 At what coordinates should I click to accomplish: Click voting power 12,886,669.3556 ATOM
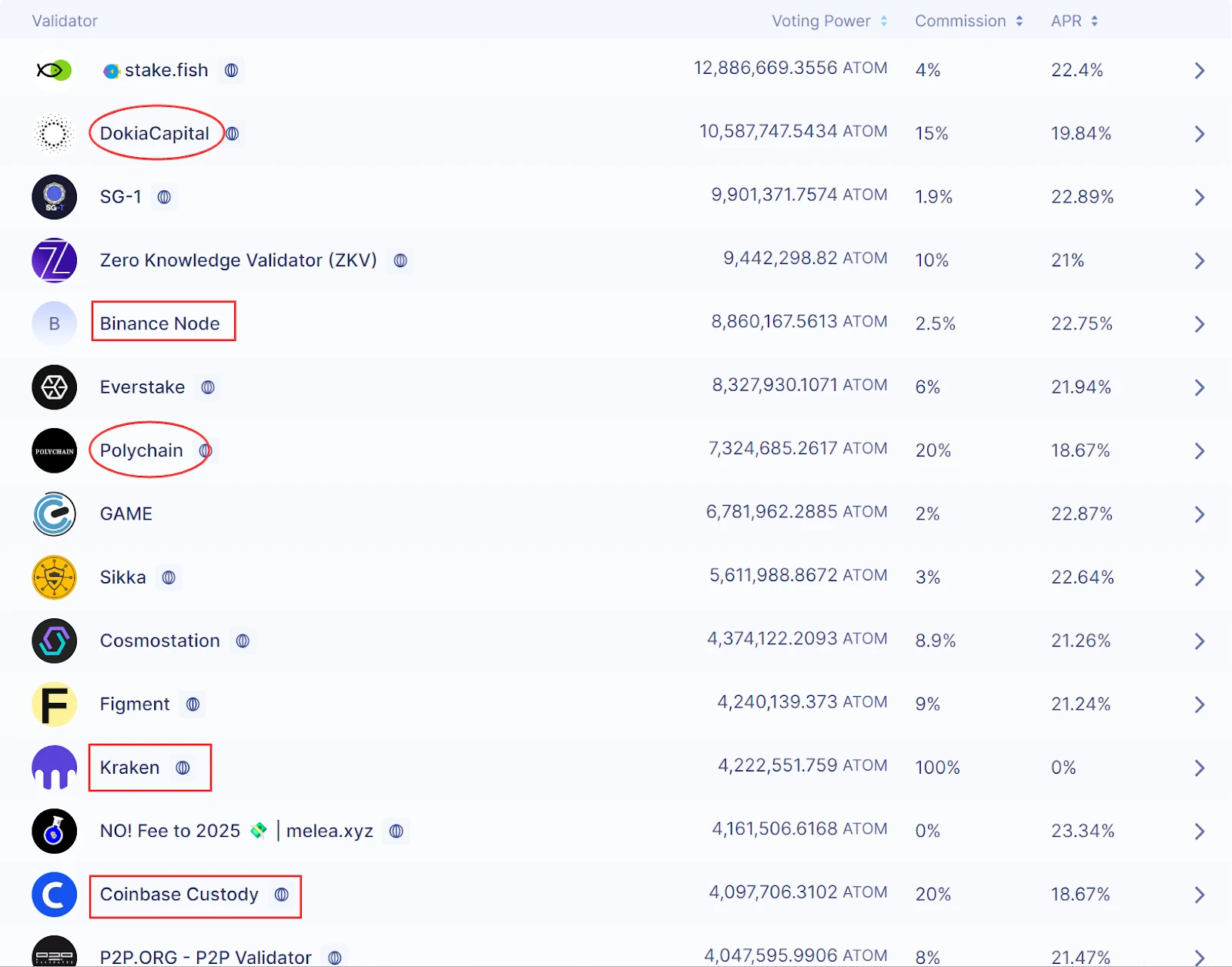[791, 68]
